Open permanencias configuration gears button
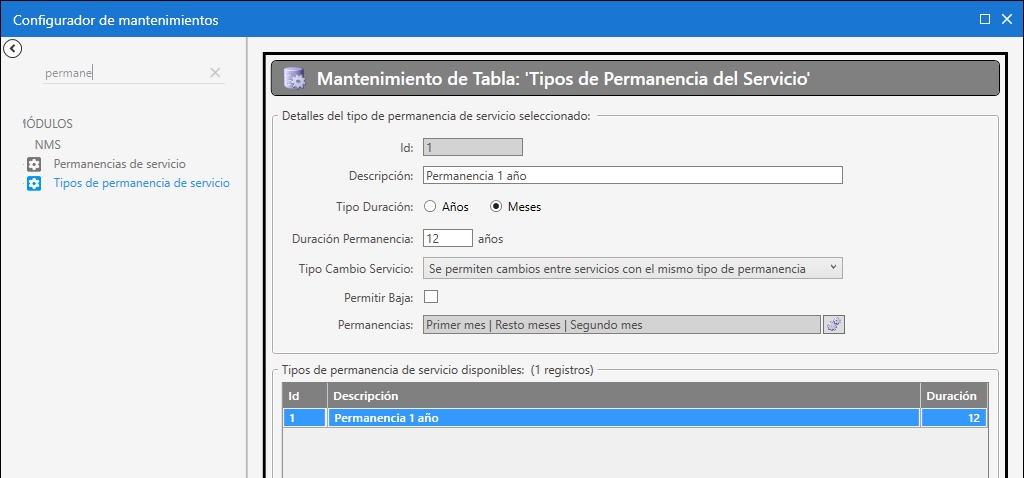Image resolution: width=1024 pixels, height=478 pixels. tap(834, 325)
